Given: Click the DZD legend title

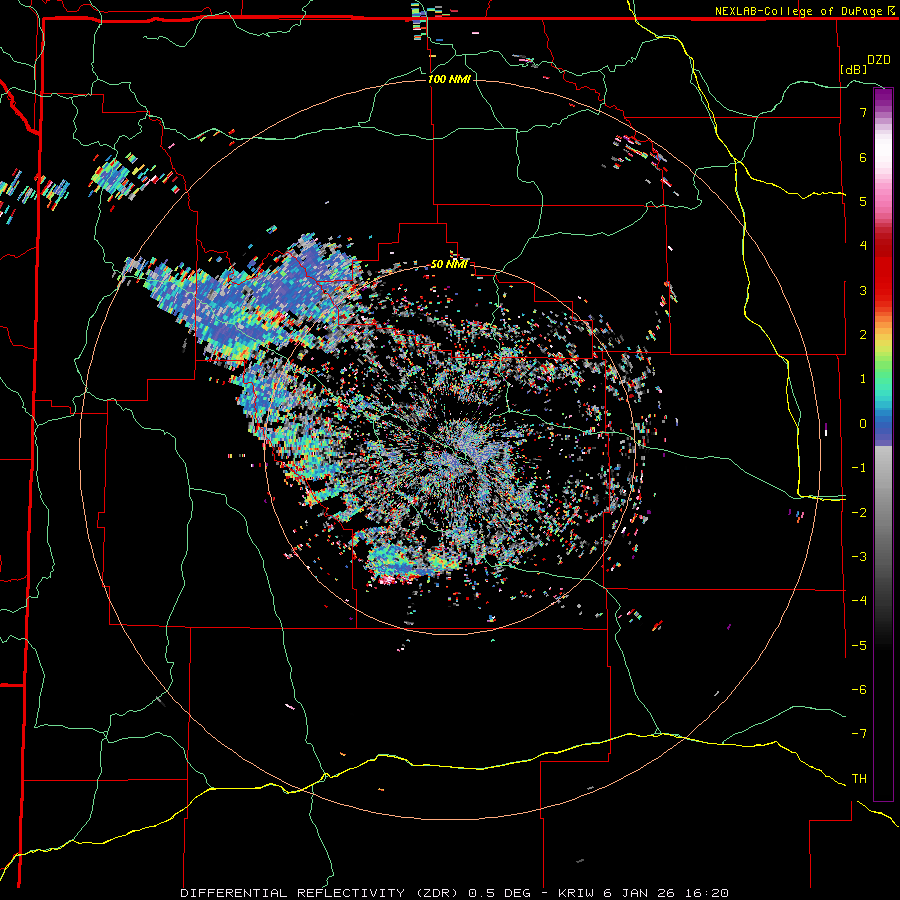Looking at the screenshot, I should click(x=879, y=60).
